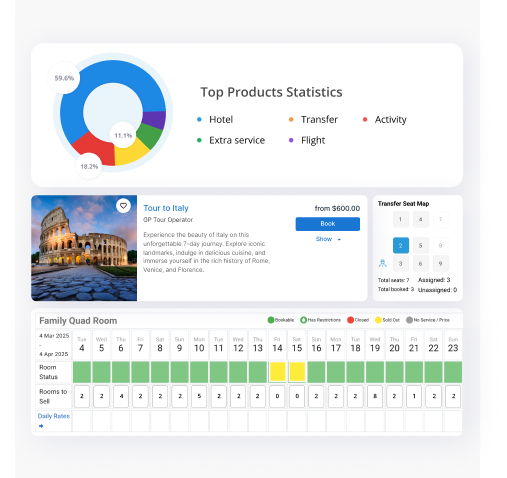The width and height of the screenshot is (507, 478).
Task: Click the Unassigned: 0 text
Action: pos(437,290)
